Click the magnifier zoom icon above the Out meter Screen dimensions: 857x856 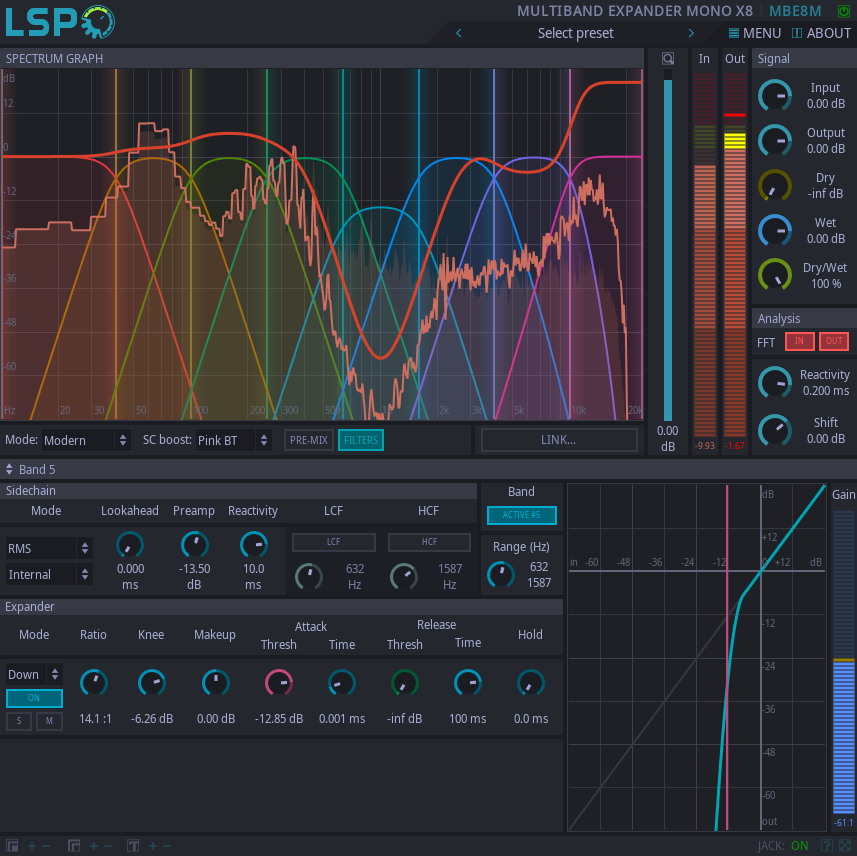(668, 58)
